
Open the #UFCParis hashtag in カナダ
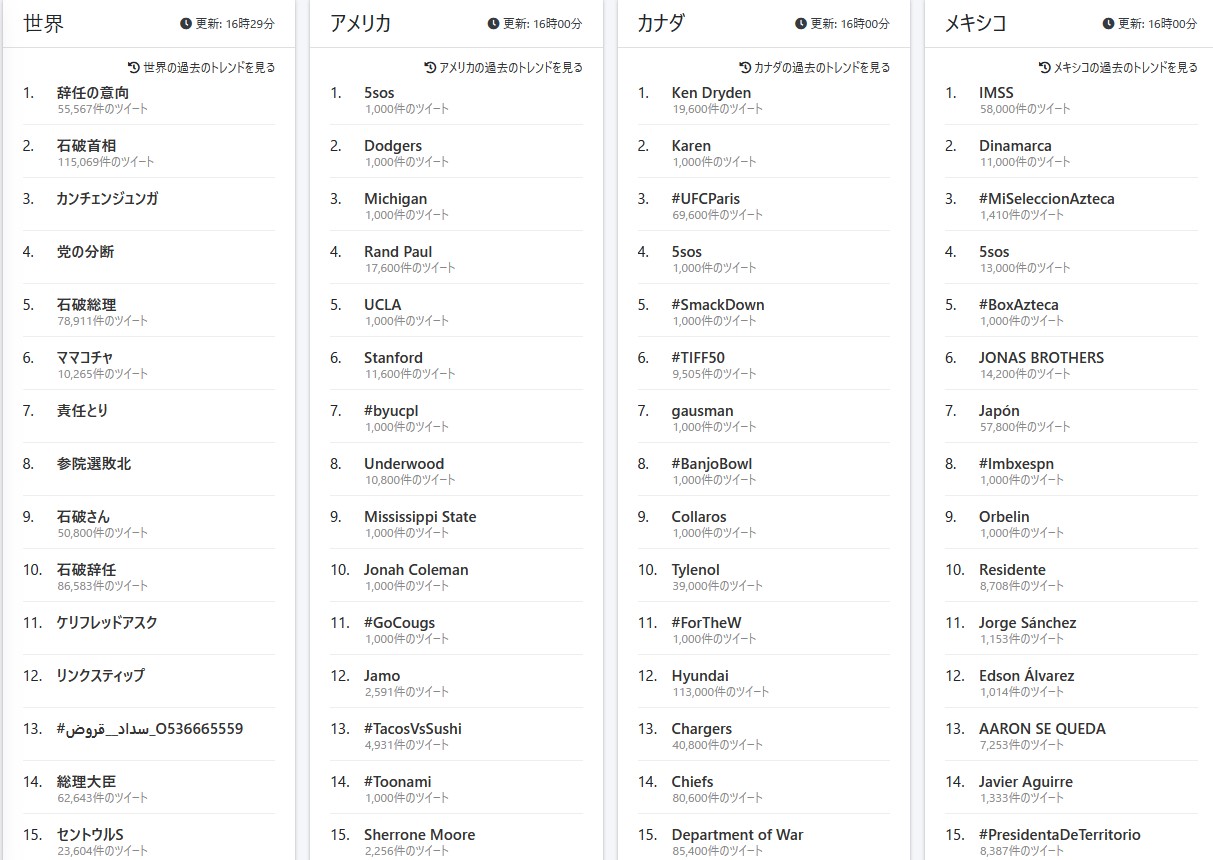coord(706,198)
